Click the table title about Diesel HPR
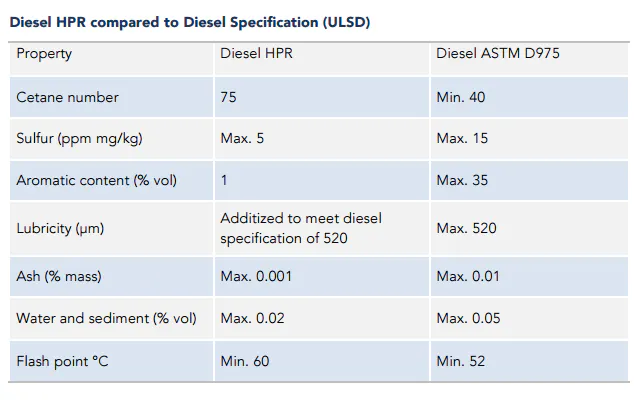The image size is (640, 400). click(x=190, y=23)
